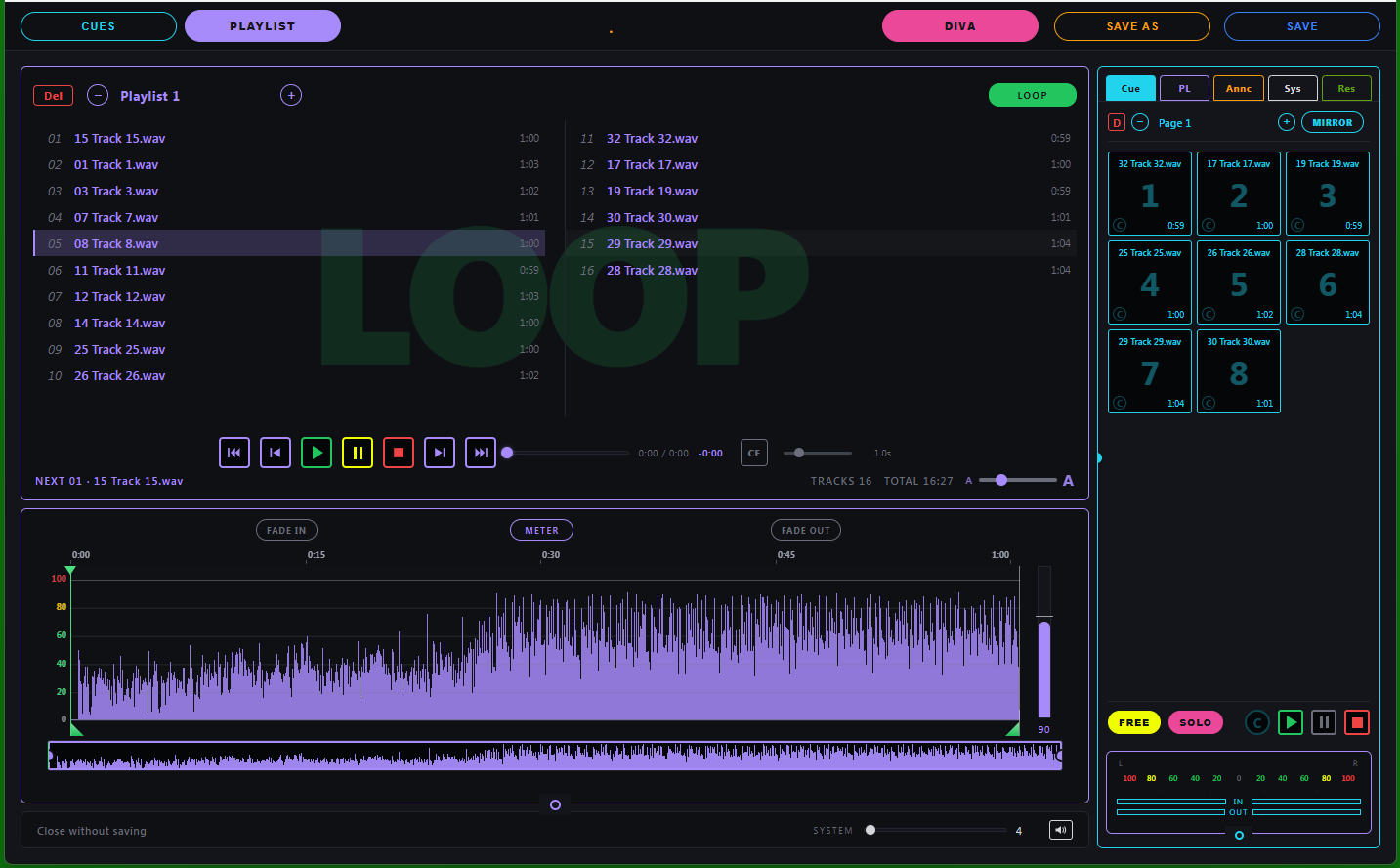Jump to first track in playlist transport

tap(234, 453)
